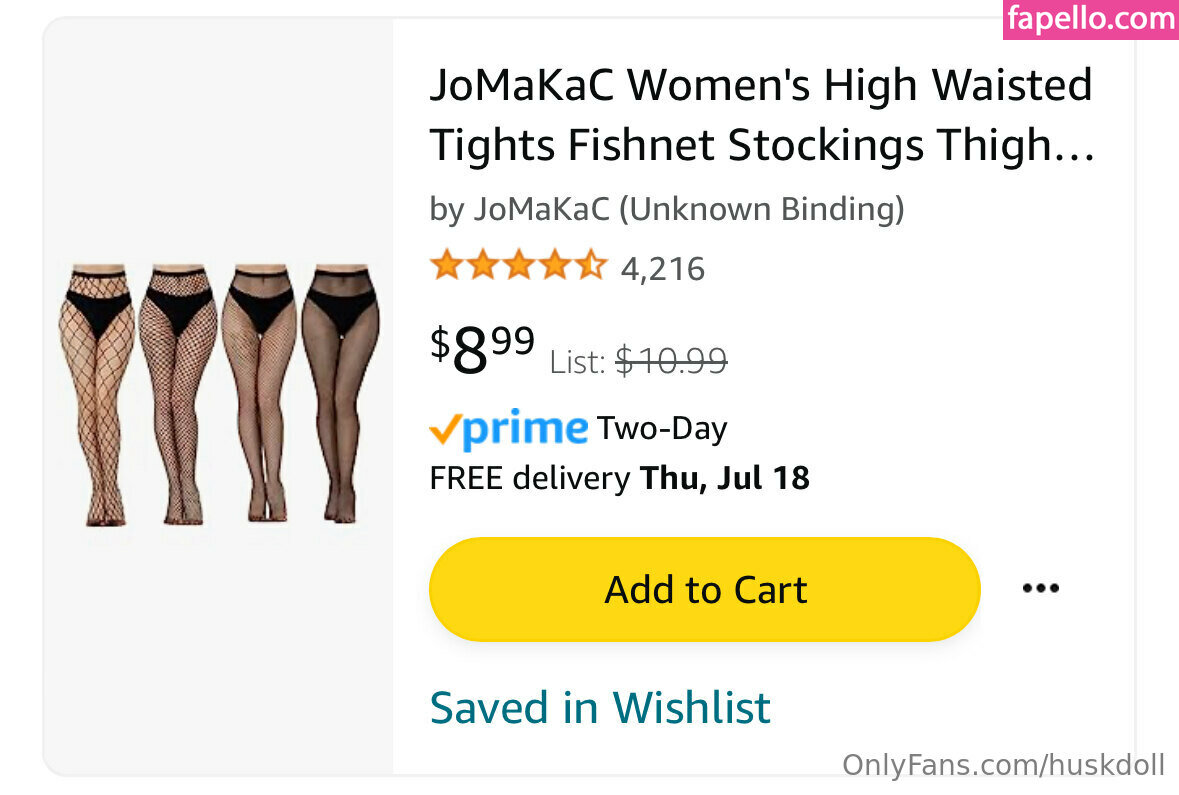Click the orange Prime checkmark icon

point(444,430)
